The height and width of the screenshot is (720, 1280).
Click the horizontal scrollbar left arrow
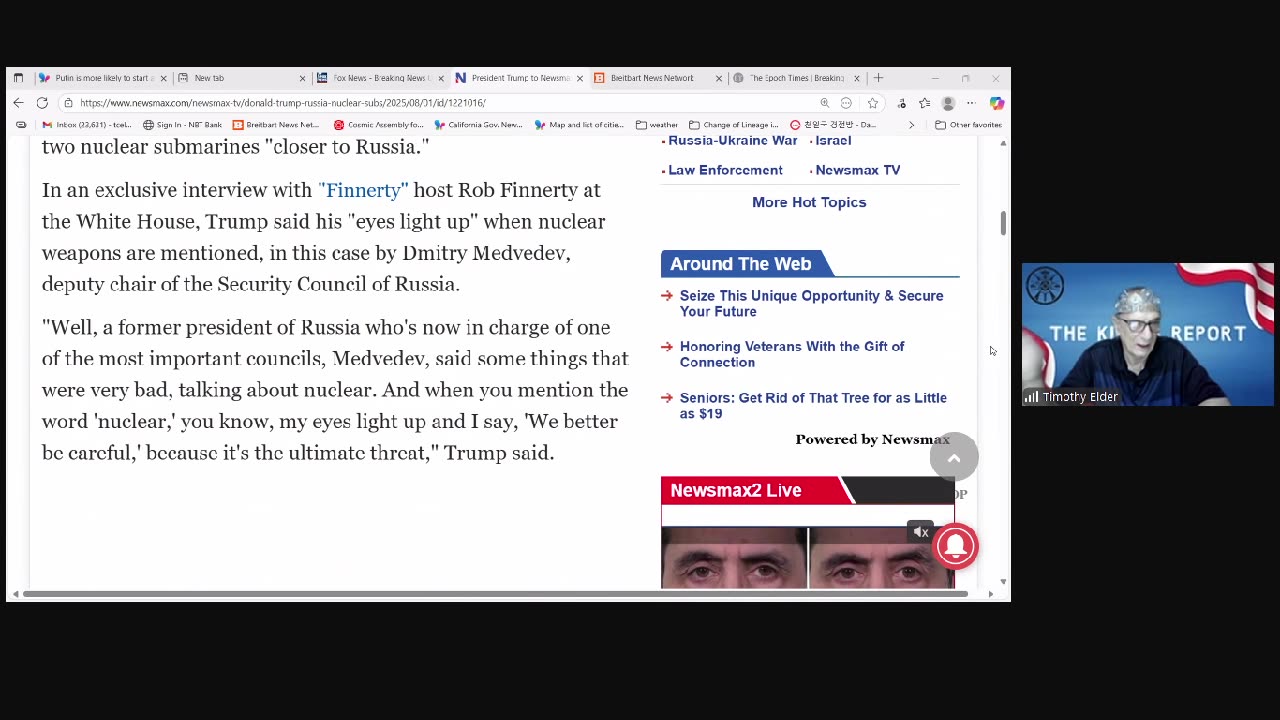tap(15, 594)
